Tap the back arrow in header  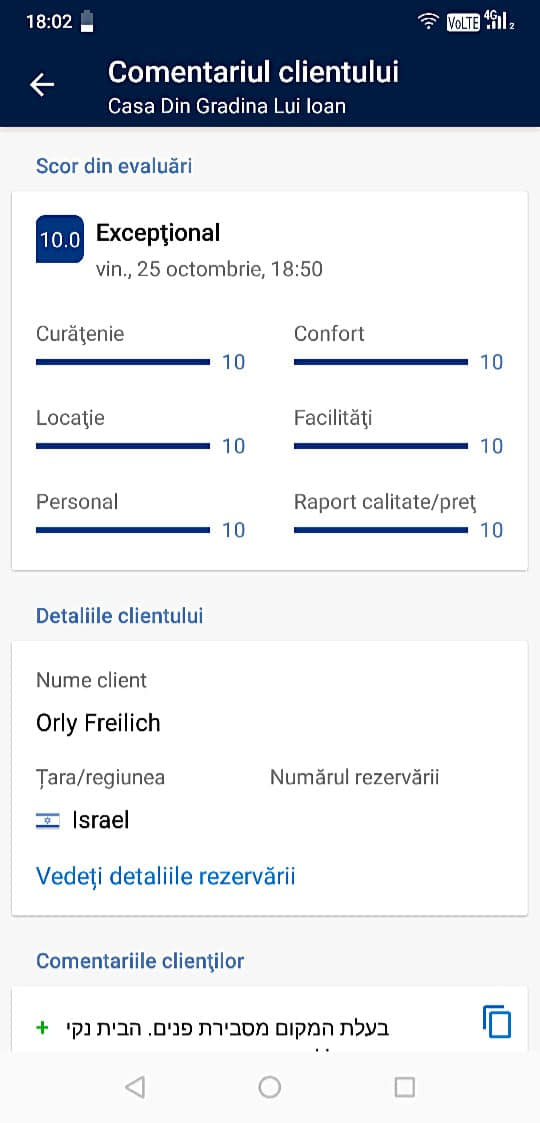pyautogui.click(x=42, y=85)
